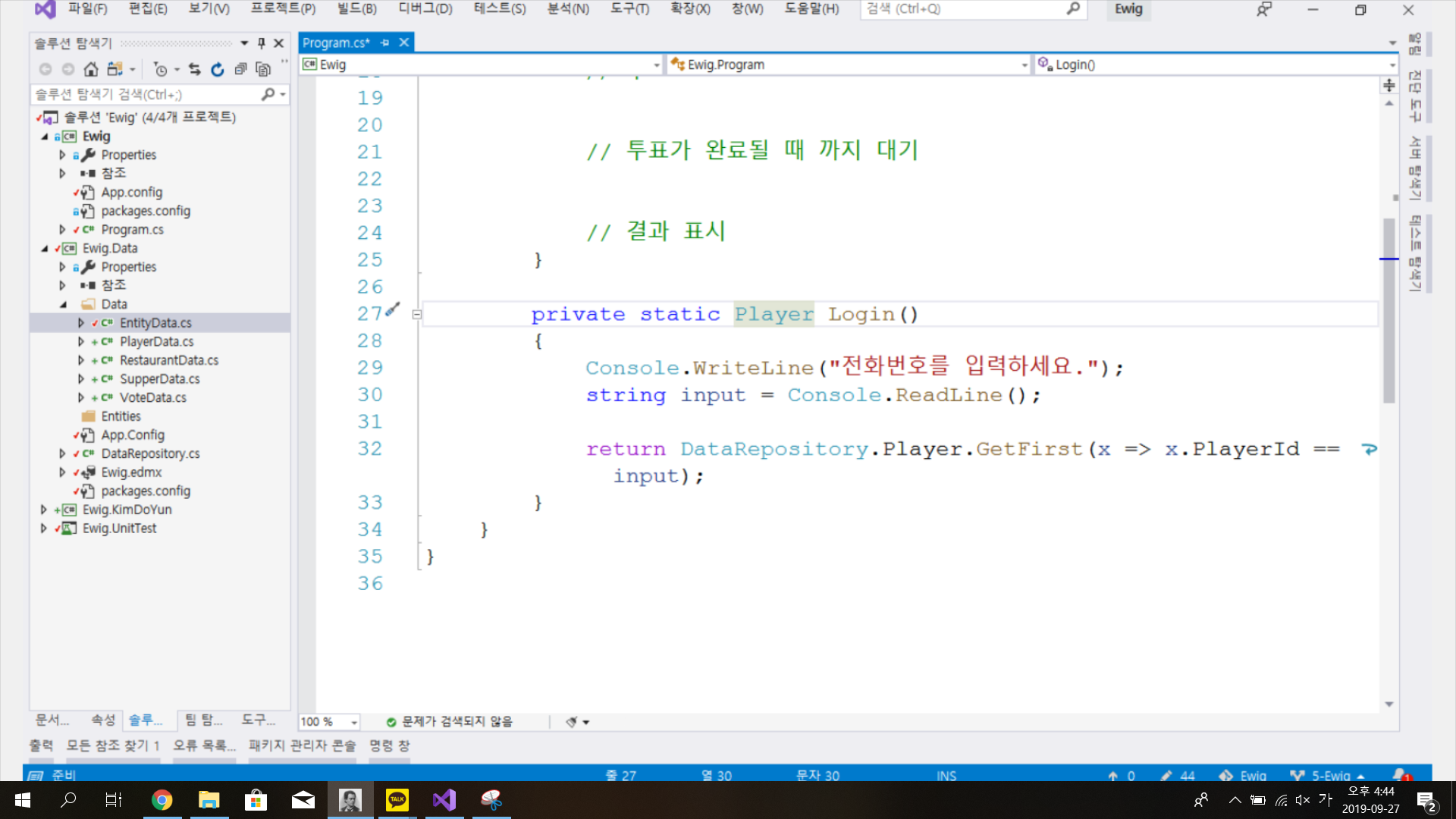
Task: Open Visual Studio from the taskbar
Action: click(444, 799)
